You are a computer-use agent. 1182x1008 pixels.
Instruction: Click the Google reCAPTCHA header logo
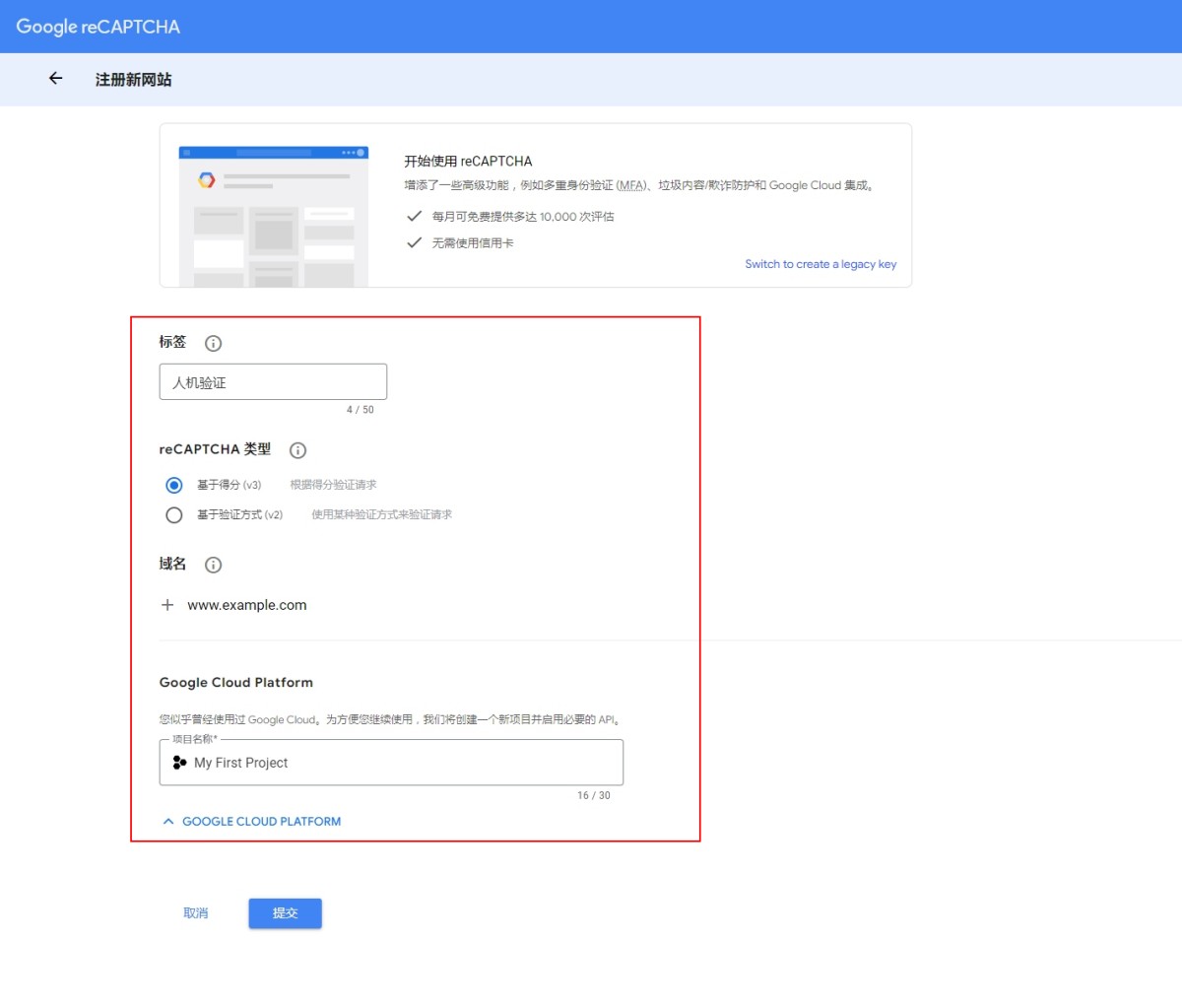pyautogui.click(x=98, y=27)
